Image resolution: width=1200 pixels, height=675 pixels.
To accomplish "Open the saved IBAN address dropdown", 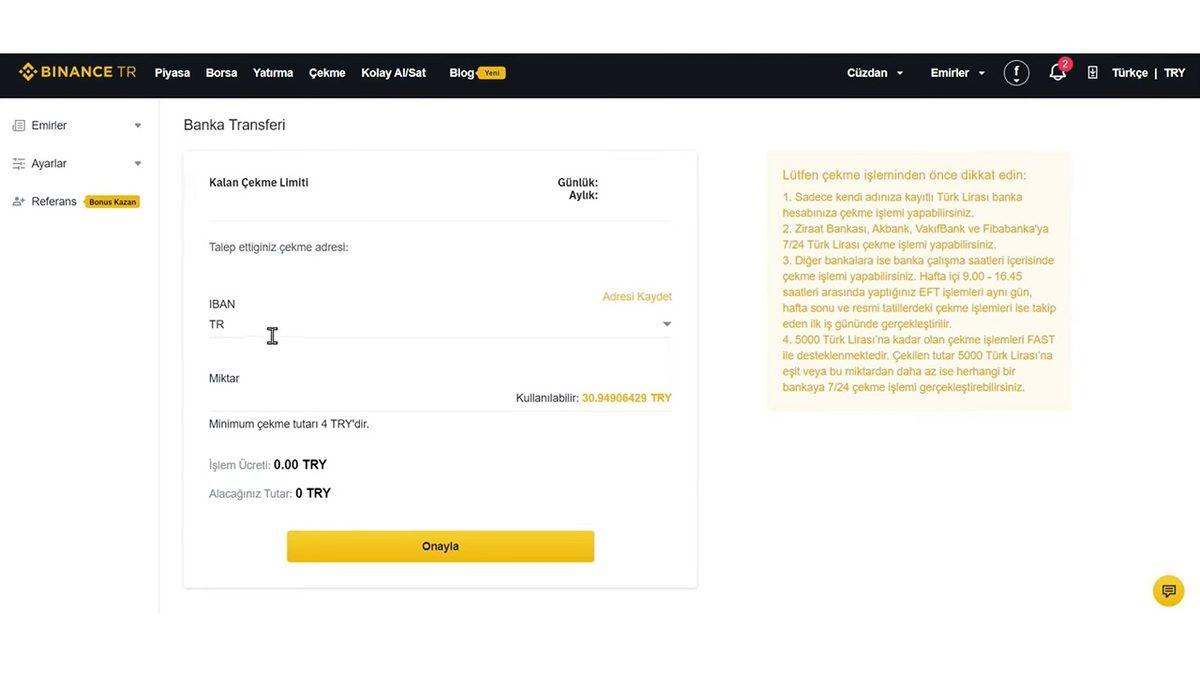I will (x=666, y=323).
